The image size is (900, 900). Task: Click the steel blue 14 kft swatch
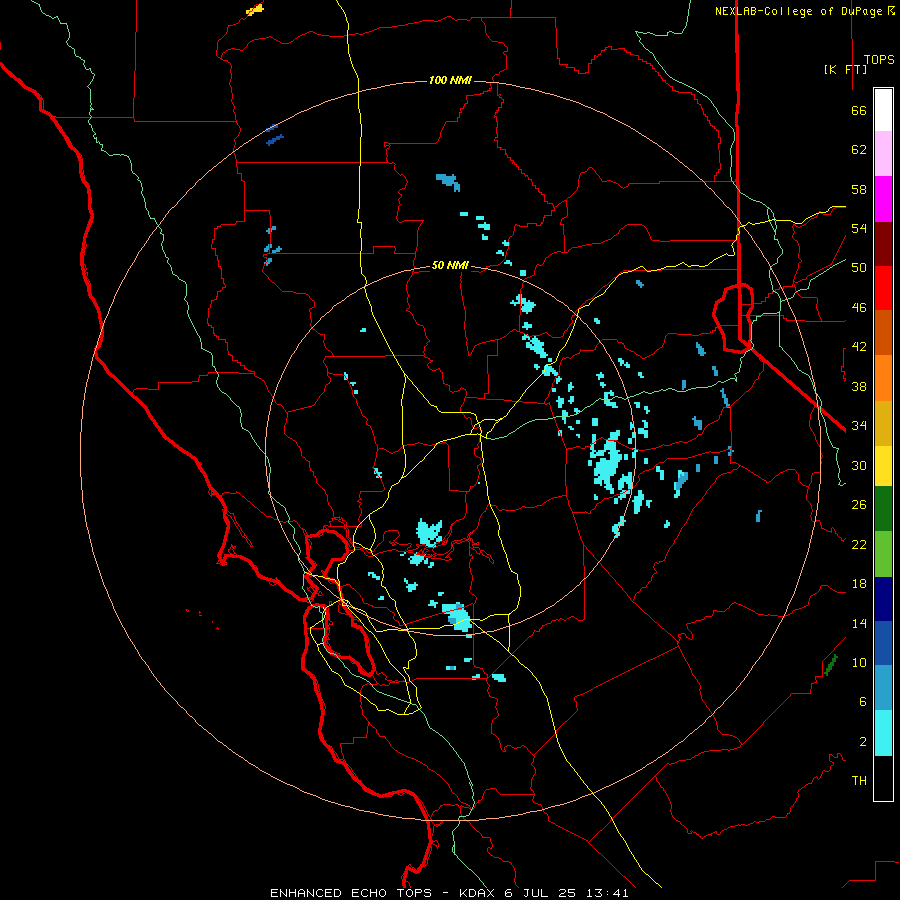(883, 688)
